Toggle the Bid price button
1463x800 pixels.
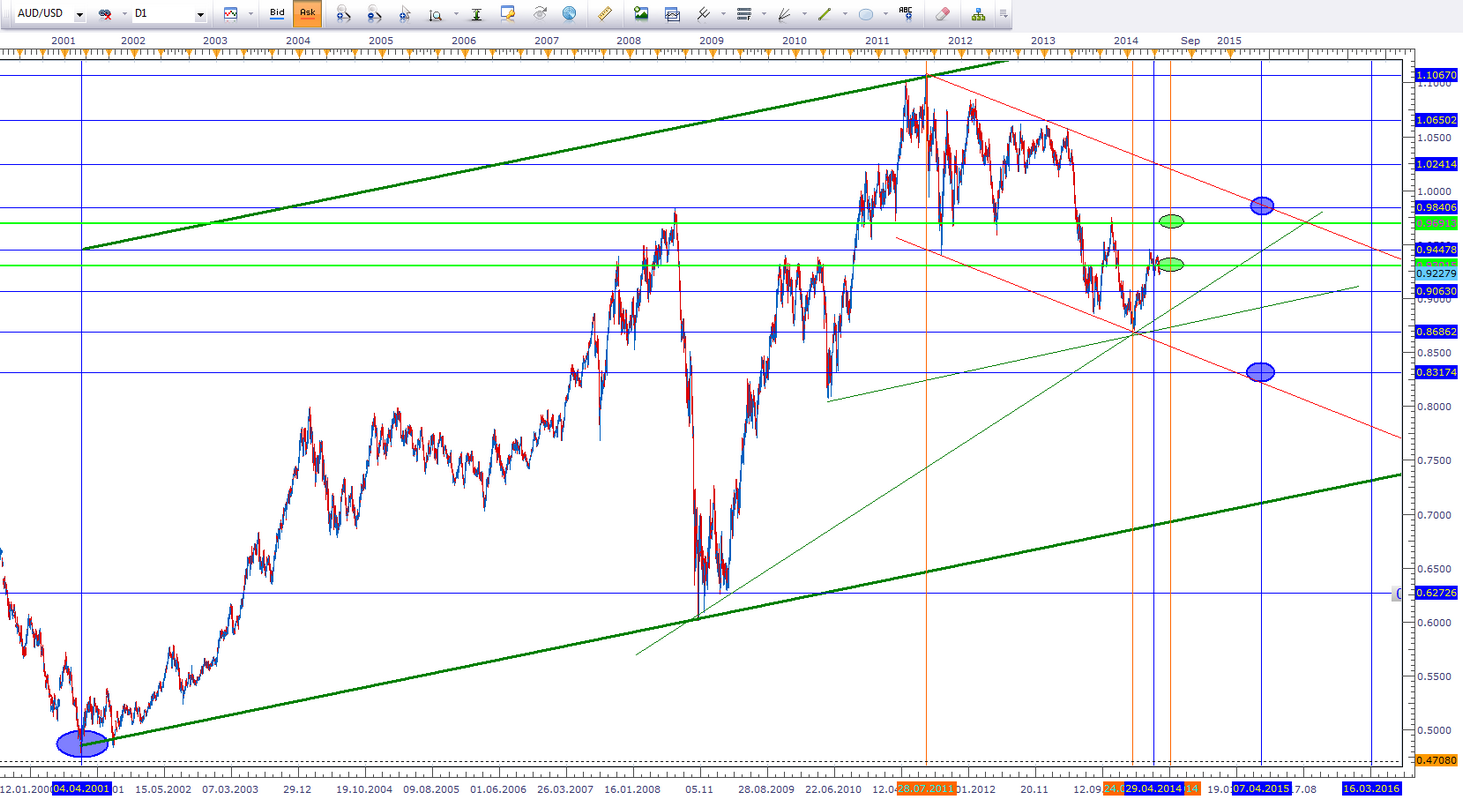tap(278, 15)
